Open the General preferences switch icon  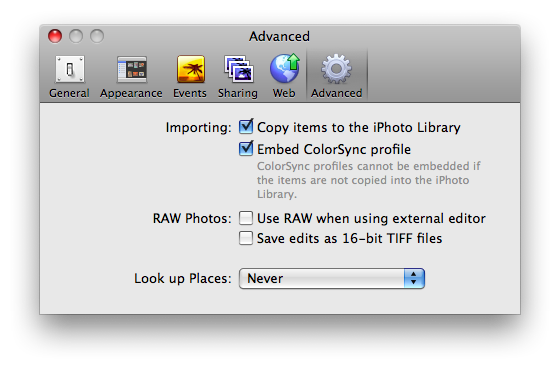click(70, 69)
